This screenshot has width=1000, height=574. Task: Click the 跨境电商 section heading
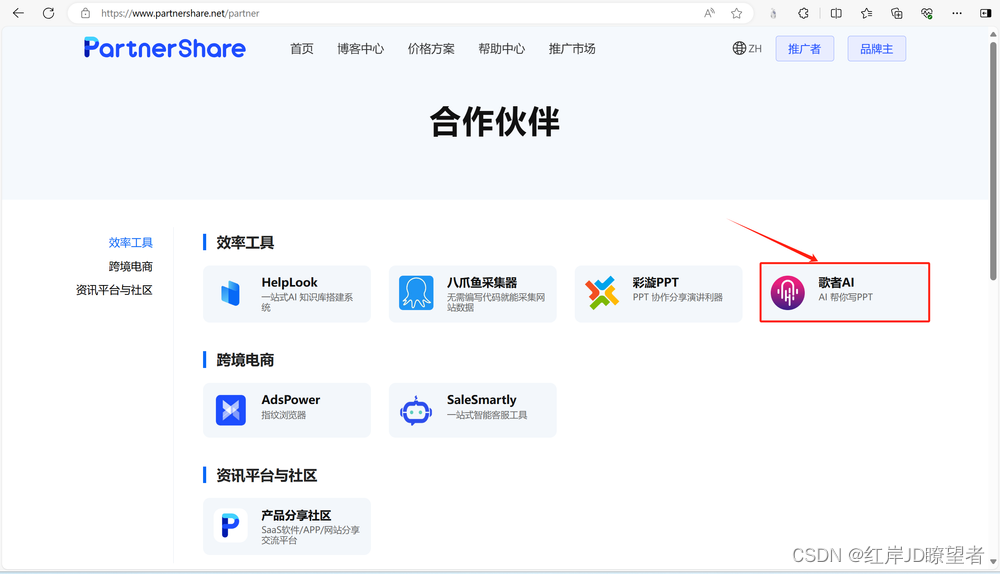point(245,360)
